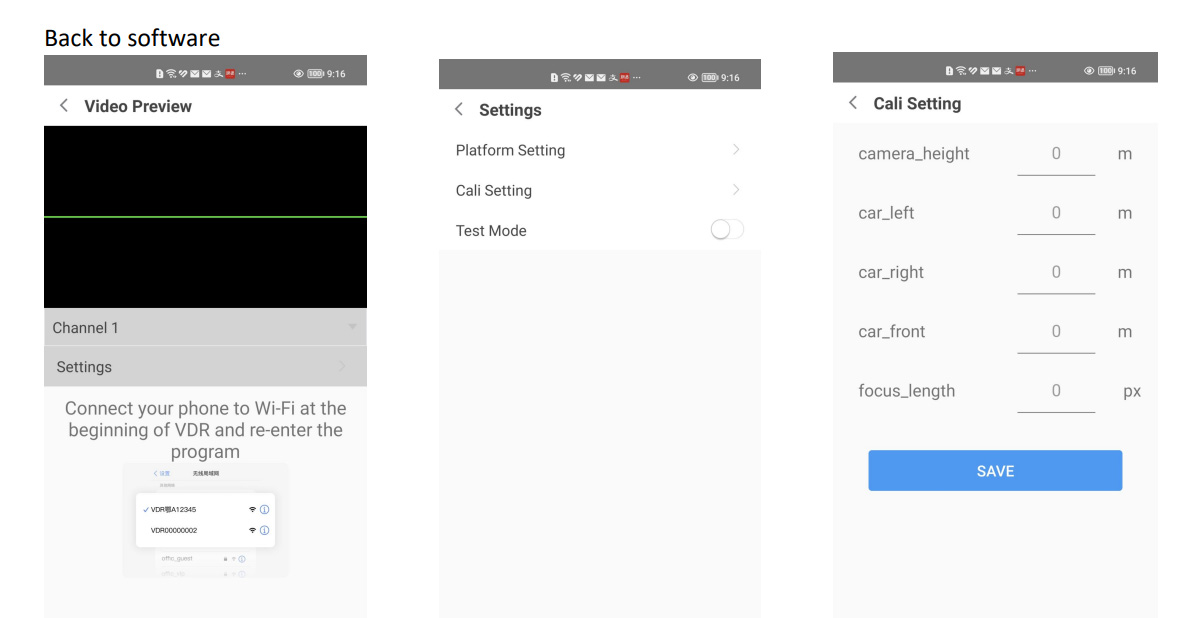Tap Wi-Fi signal icon beside VDR00000002
The width and height of the screenshot is (1185, 618).
pos(252,531)
